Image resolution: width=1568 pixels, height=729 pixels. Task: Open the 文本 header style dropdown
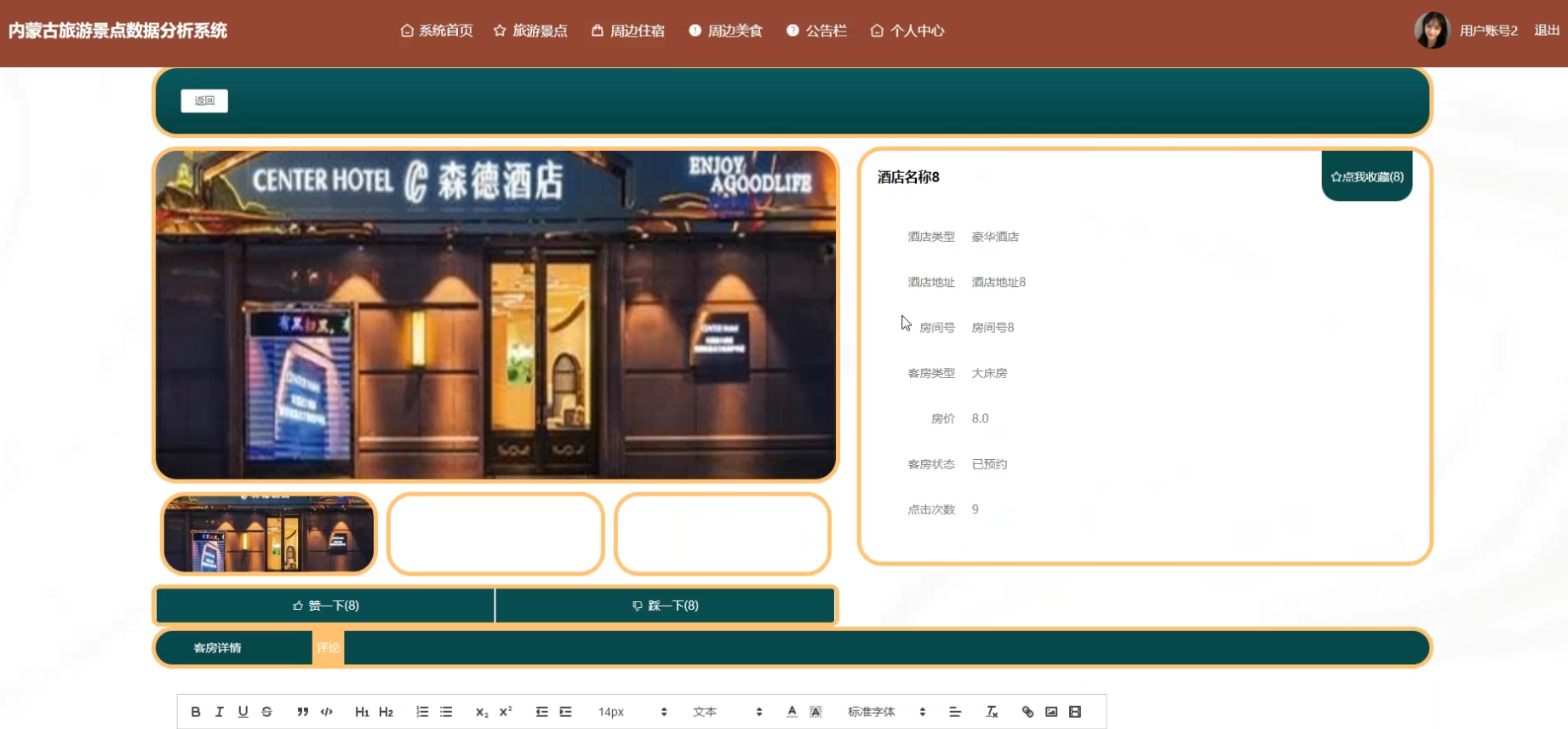coord(726,712)
